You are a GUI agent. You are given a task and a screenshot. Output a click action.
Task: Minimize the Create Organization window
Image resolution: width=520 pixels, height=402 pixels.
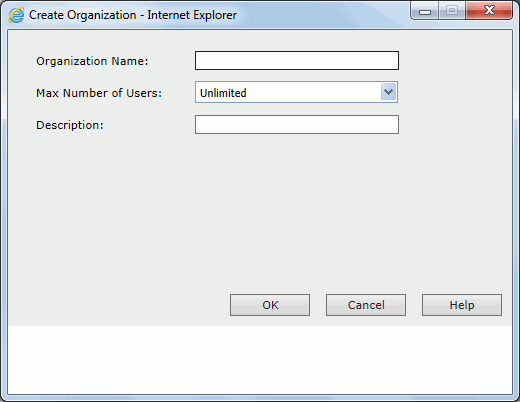click(425, 11)
